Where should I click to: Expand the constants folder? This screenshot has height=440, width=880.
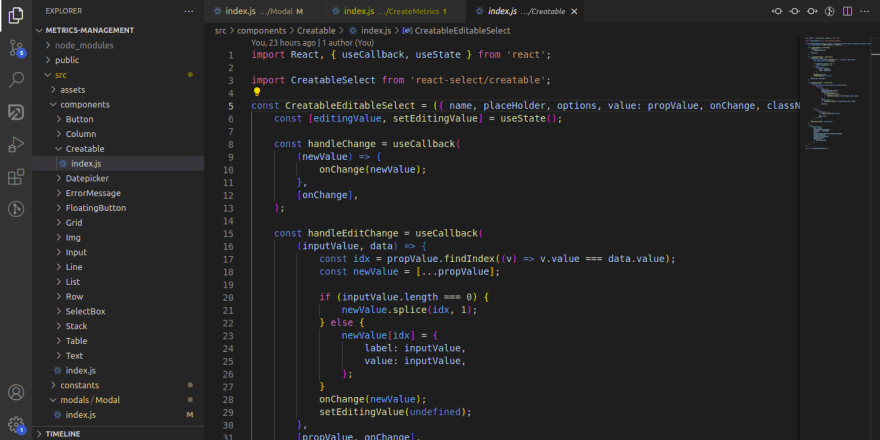(119, 385)
